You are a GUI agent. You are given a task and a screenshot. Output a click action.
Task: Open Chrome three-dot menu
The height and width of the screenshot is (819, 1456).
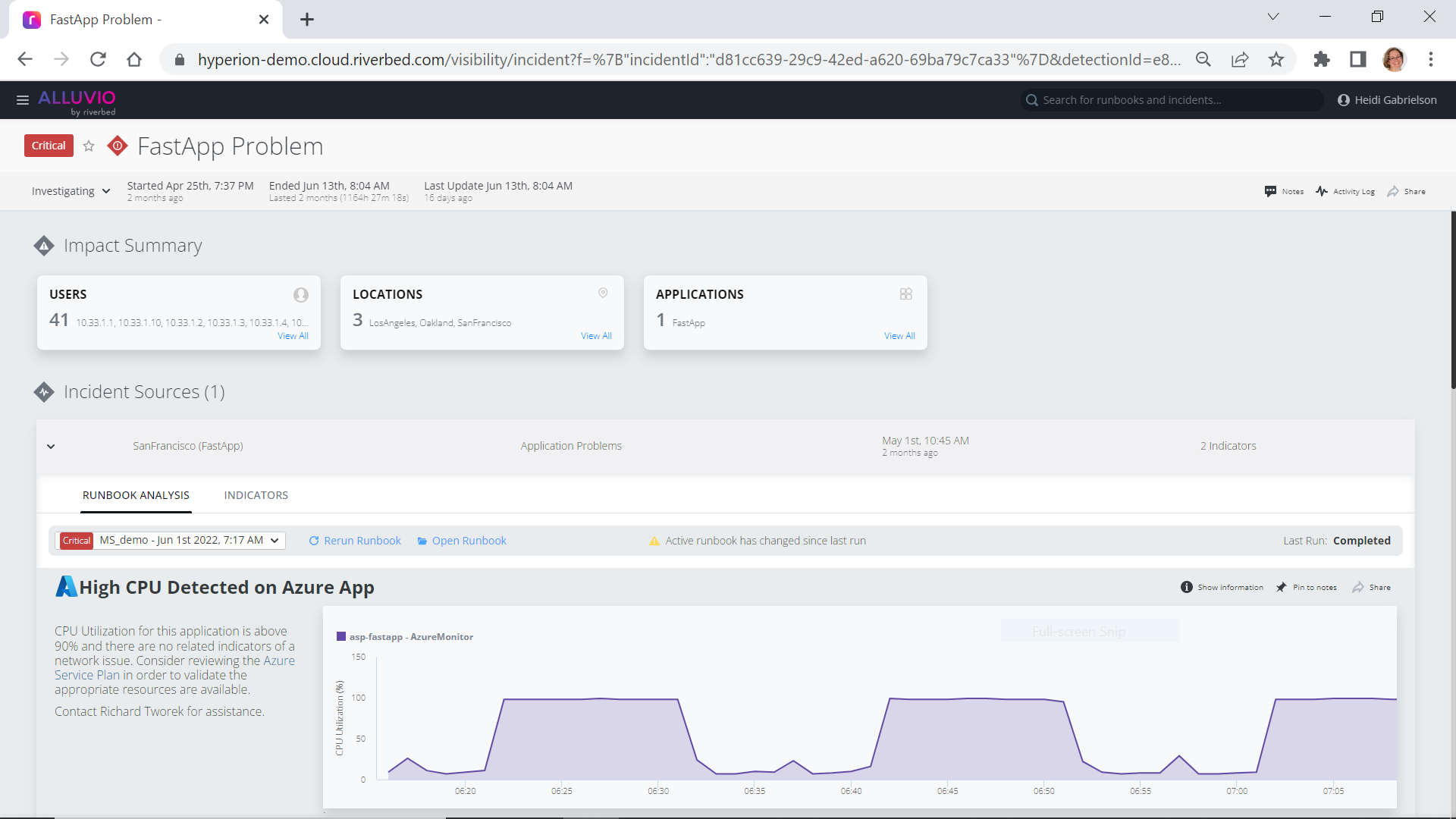click(1431, 59)
